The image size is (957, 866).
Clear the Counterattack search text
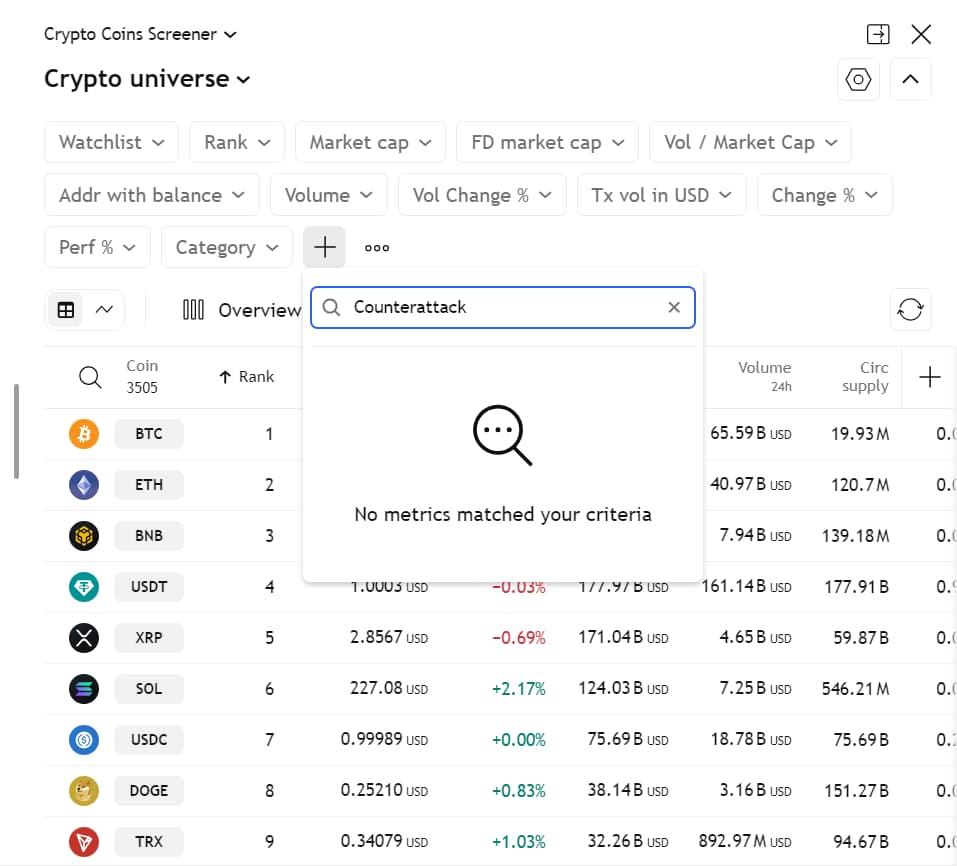coord(674,307)
